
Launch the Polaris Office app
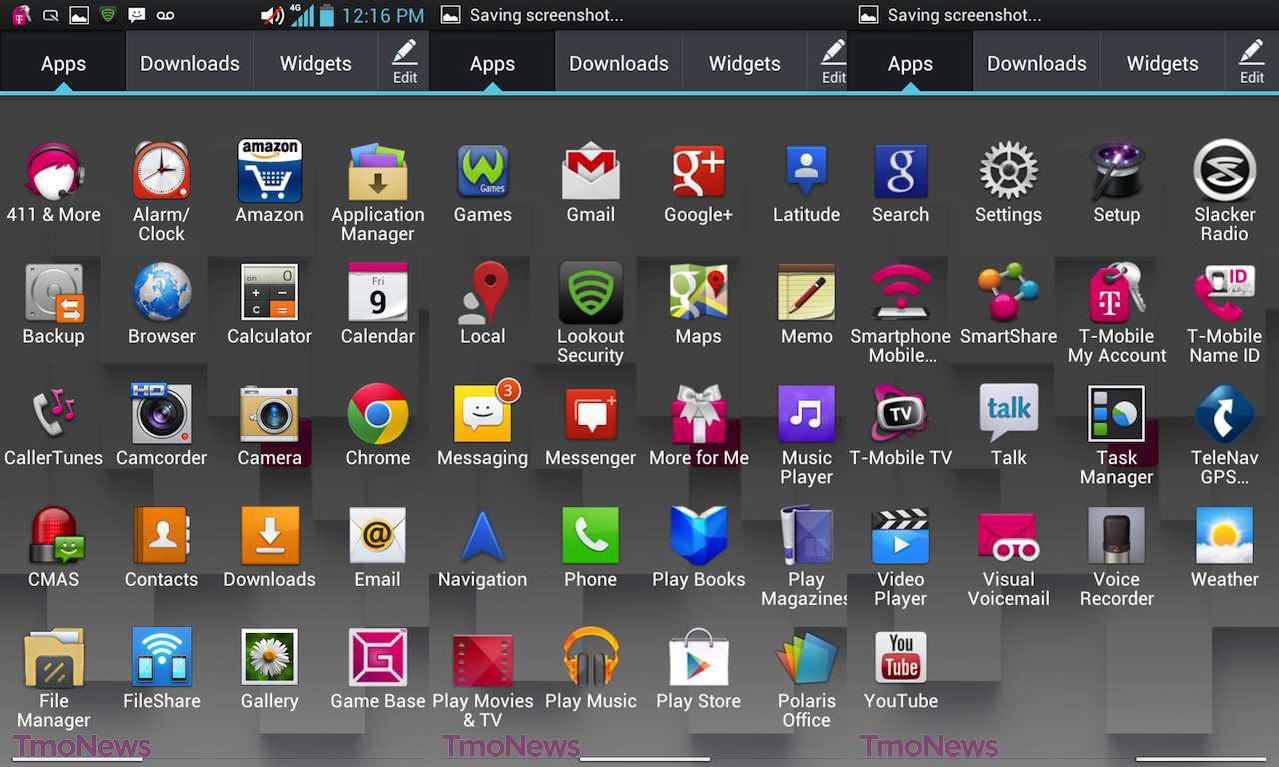(x=806, y=659)
